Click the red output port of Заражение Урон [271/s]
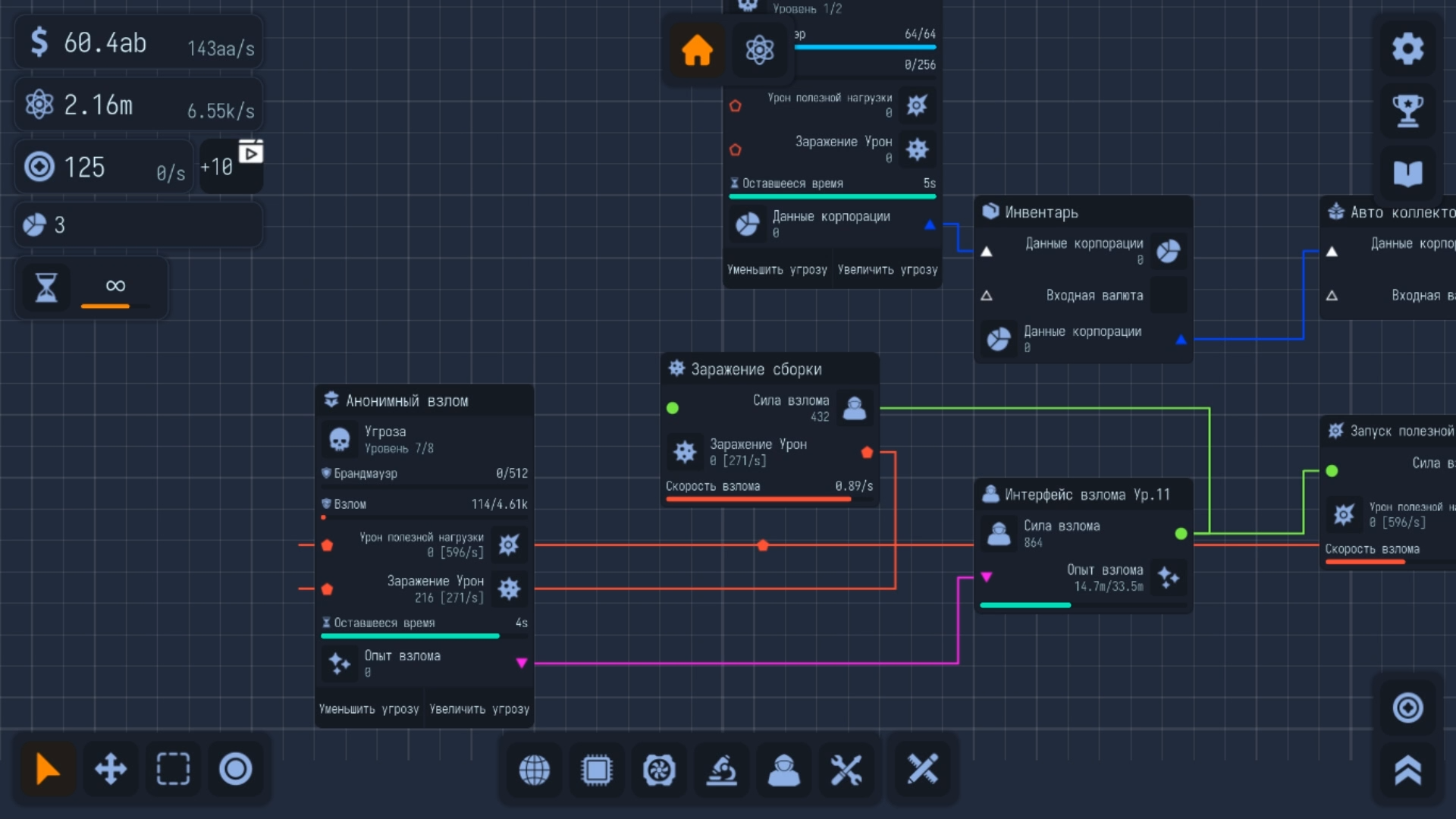1456x819 pixels. pos(867,452)
